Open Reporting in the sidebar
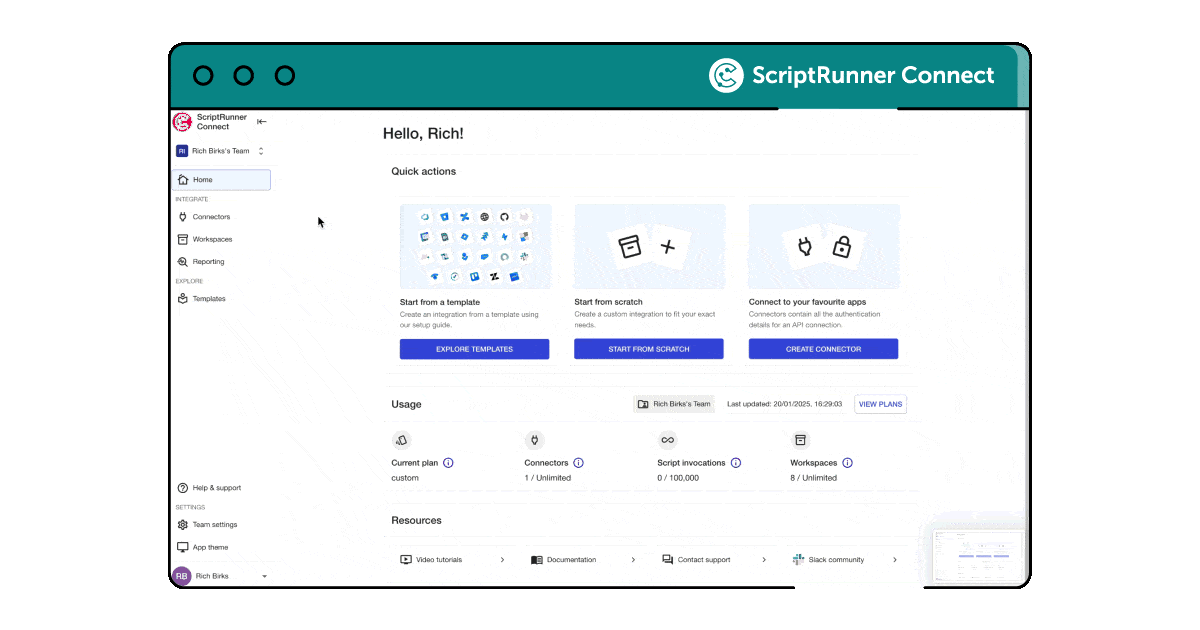1200x630 pixels. point(221,262)
